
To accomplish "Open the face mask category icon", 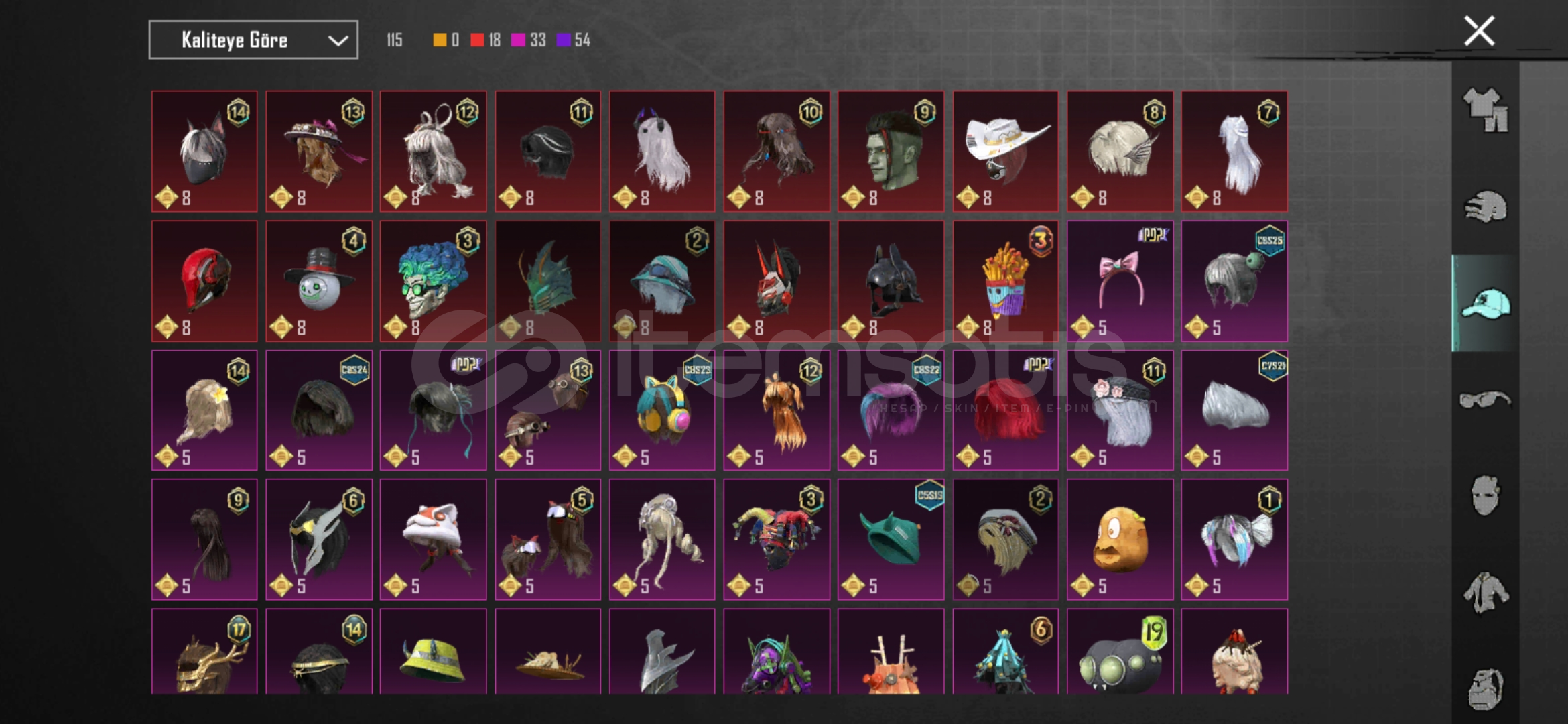I will 1486,496.
